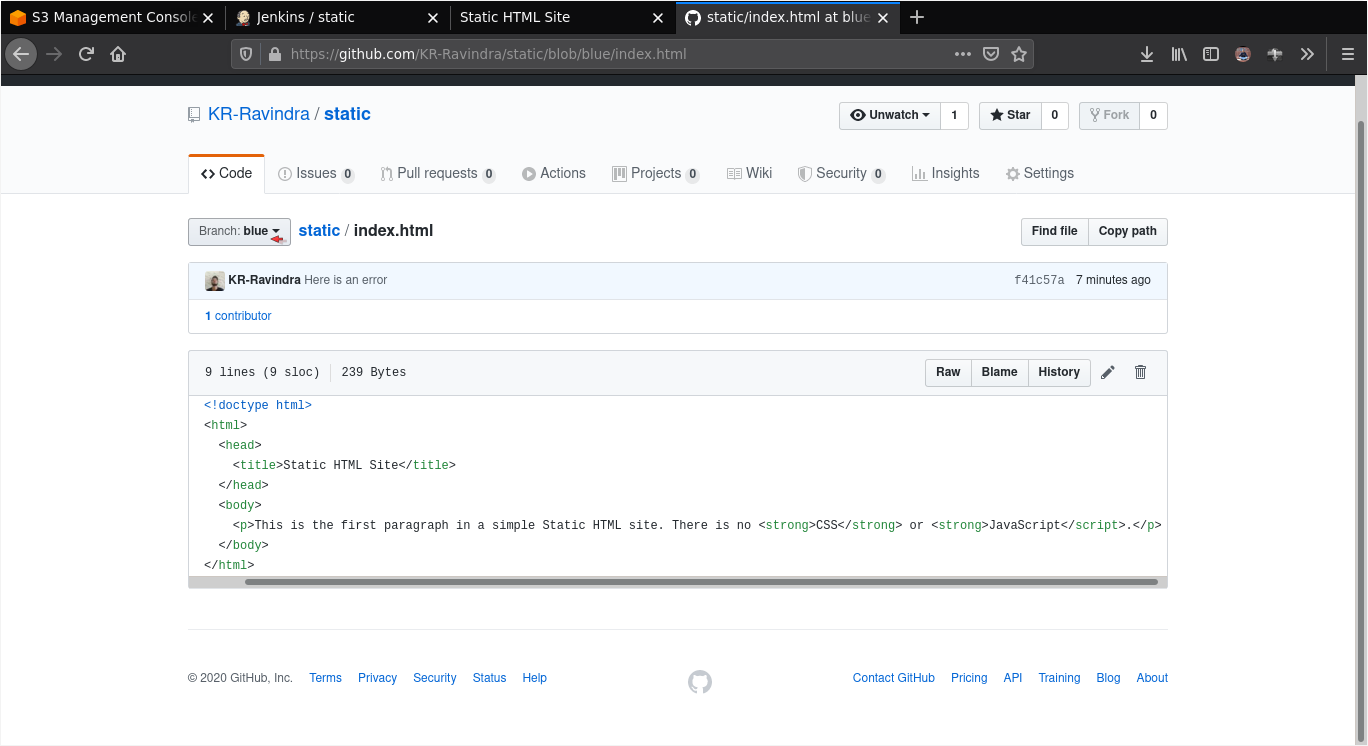
Task: Open commit f41c57a
Action: (x=1039, y=280)
